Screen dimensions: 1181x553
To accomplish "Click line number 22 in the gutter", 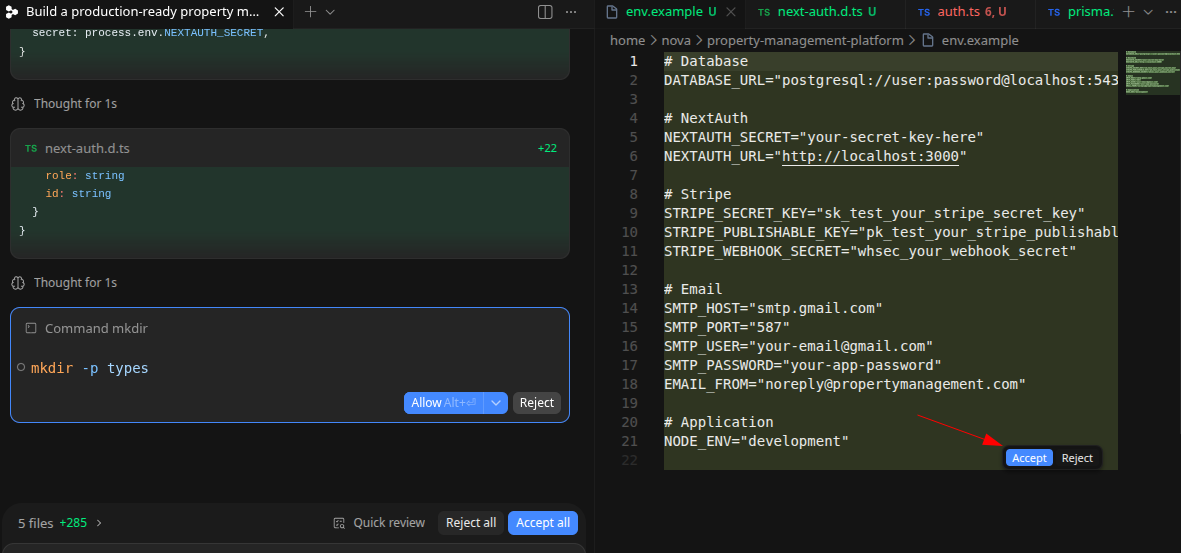I will (x=630, y=460).
